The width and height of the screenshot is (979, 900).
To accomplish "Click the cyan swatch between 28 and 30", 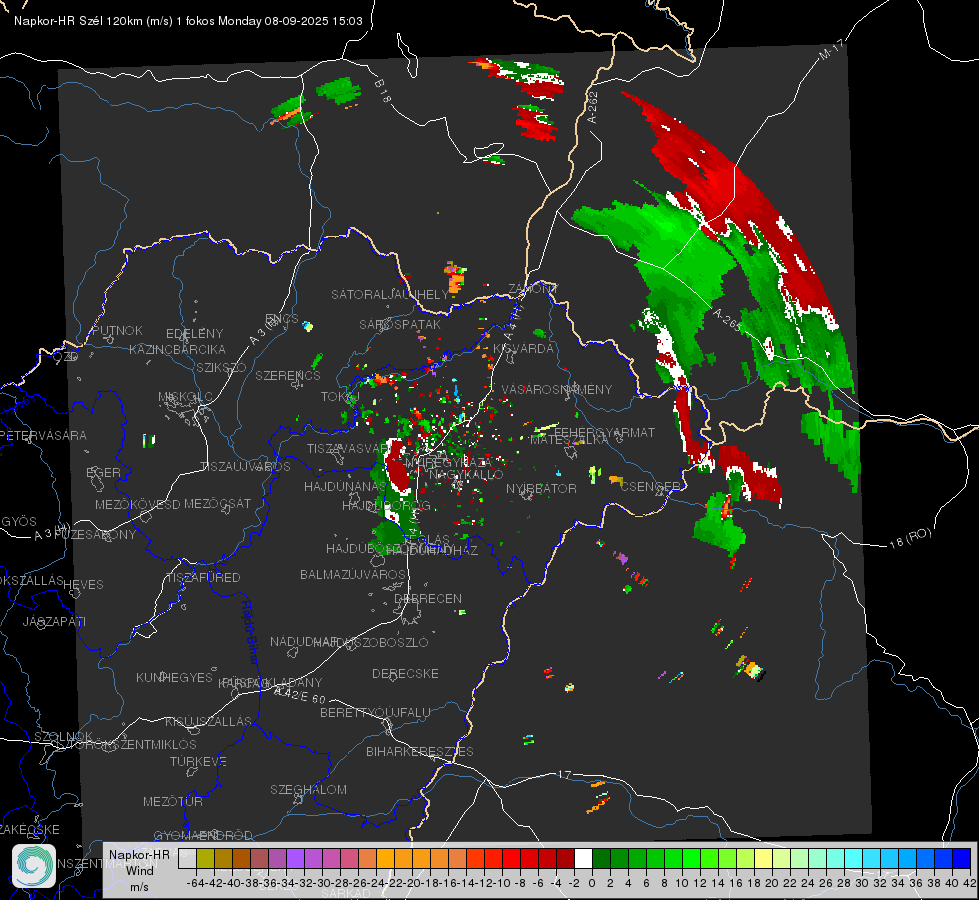I will 854,859.
